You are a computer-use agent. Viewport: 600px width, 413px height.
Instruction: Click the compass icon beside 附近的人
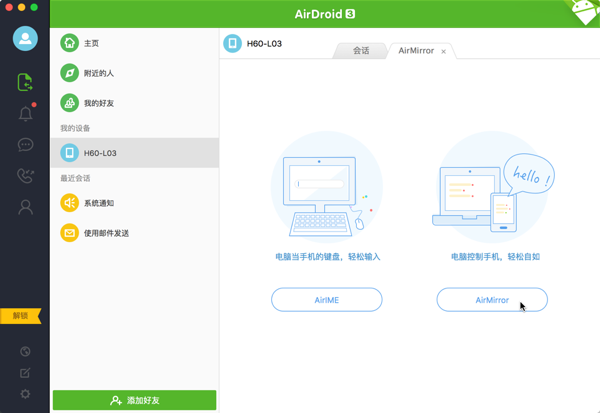[69, 73]
